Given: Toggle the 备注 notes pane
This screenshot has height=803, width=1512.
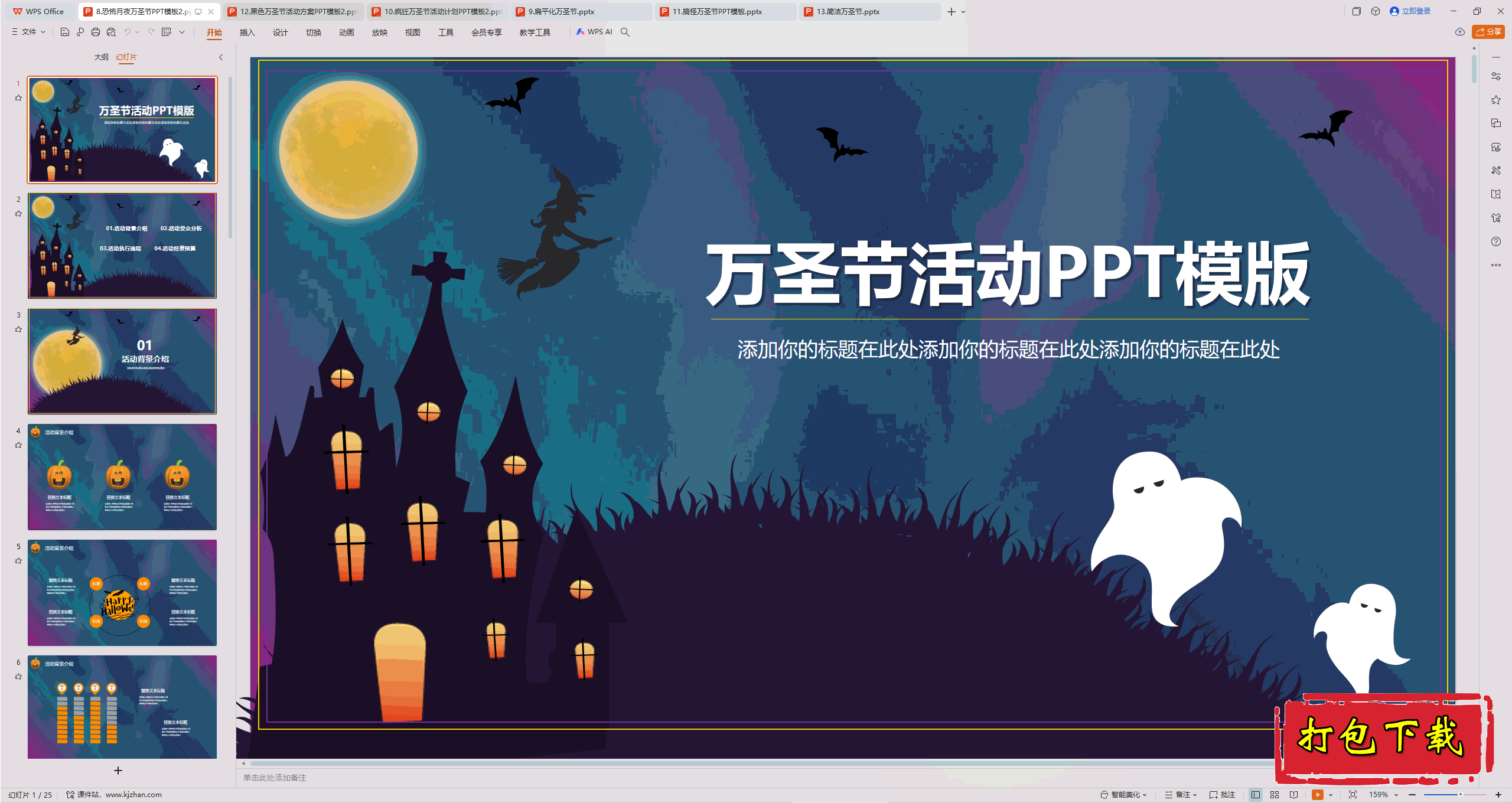Looking at the screenshot, I should (1181, 795).
